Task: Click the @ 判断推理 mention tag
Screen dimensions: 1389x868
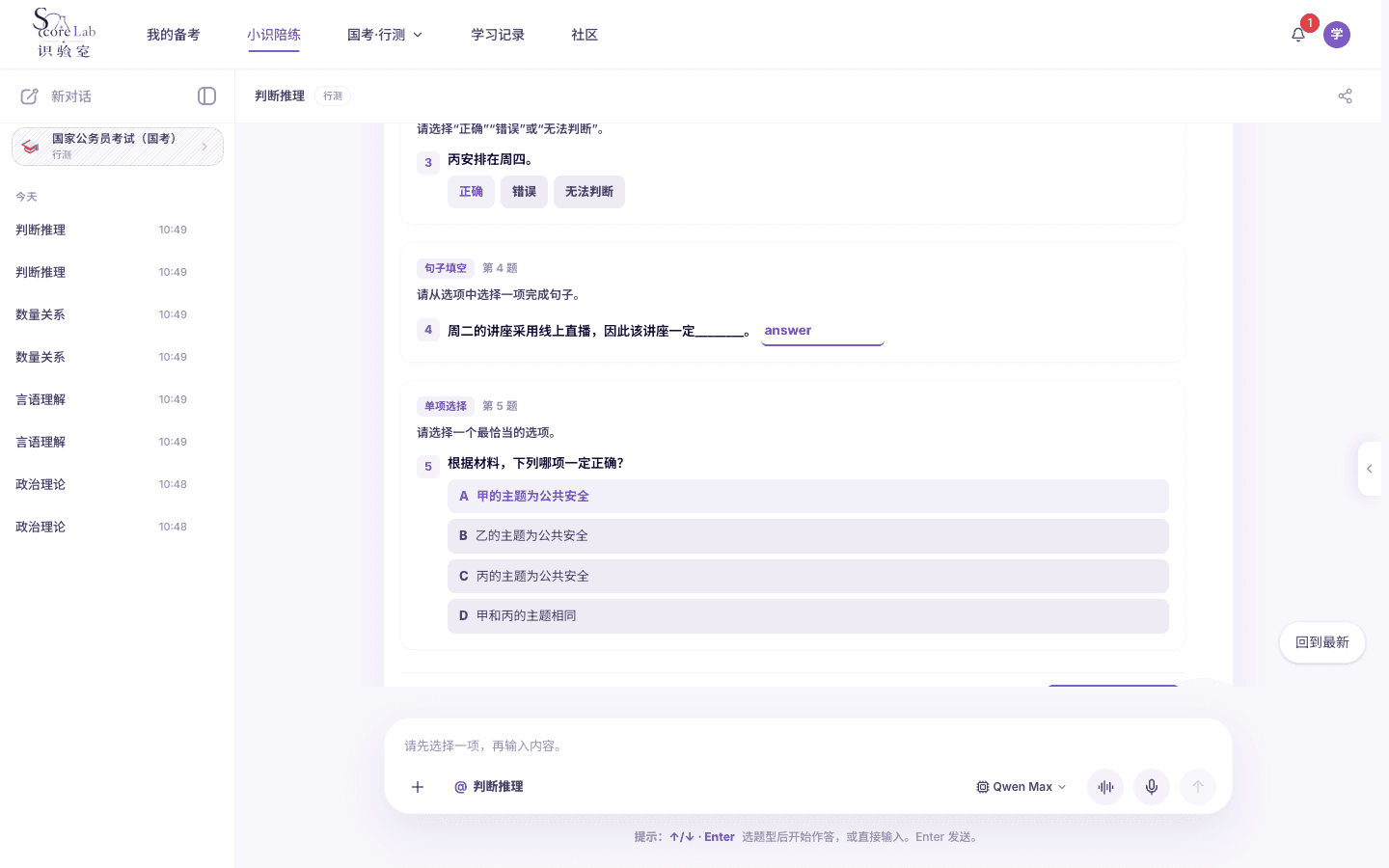Action: coord(489,787)
